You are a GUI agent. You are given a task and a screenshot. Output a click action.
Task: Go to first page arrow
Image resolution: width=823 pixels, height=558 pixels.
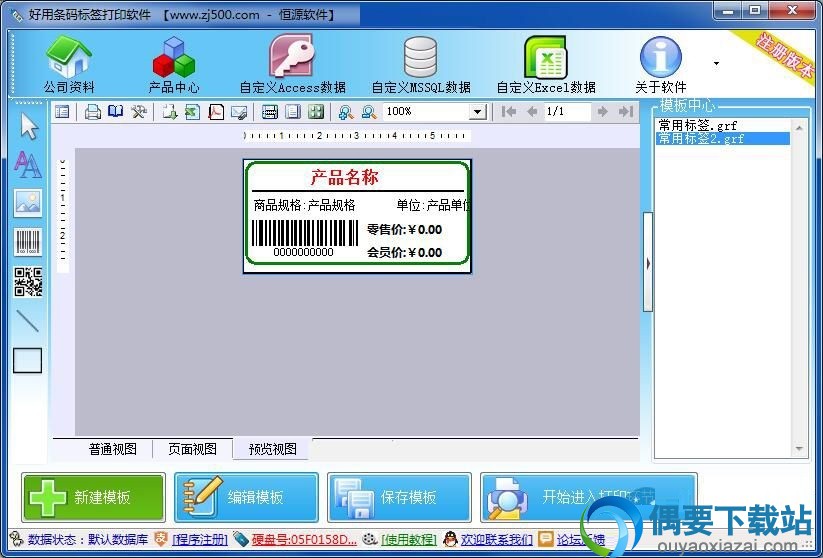click(509, 111)
